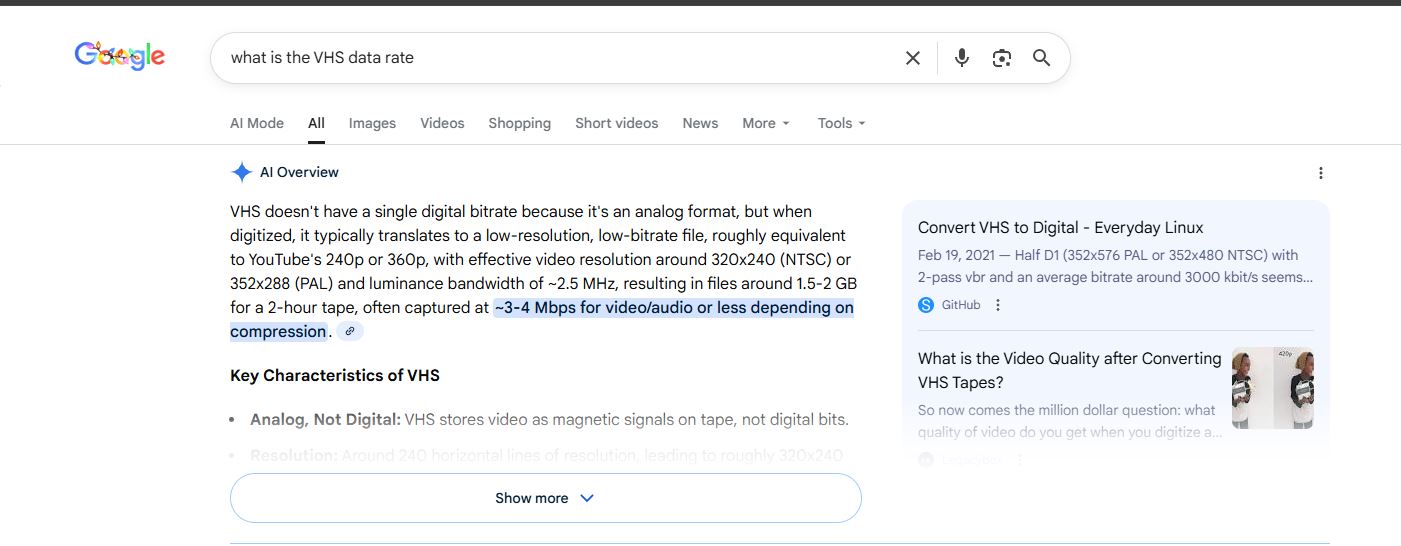1401x546 pixels.
Task: Expand AI Overview with Show more
Action: (545, 498)
